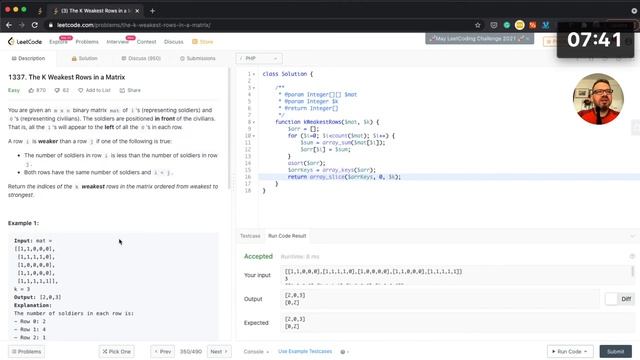Select the pinned LeetCode tab
The image size is (640, 360).
coord(40,11)
